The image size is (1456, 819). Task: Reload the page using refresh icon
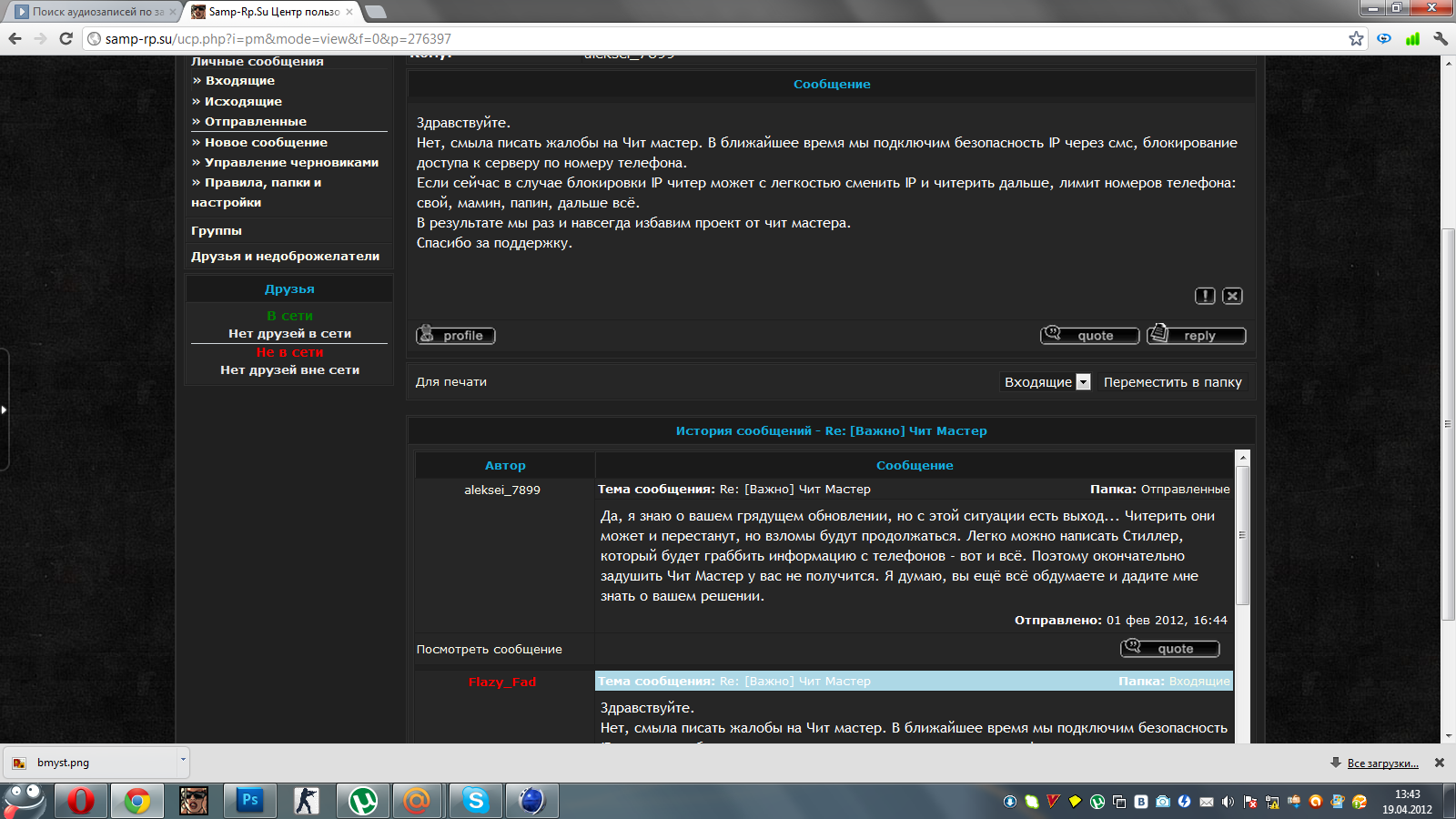click(66, 38)
